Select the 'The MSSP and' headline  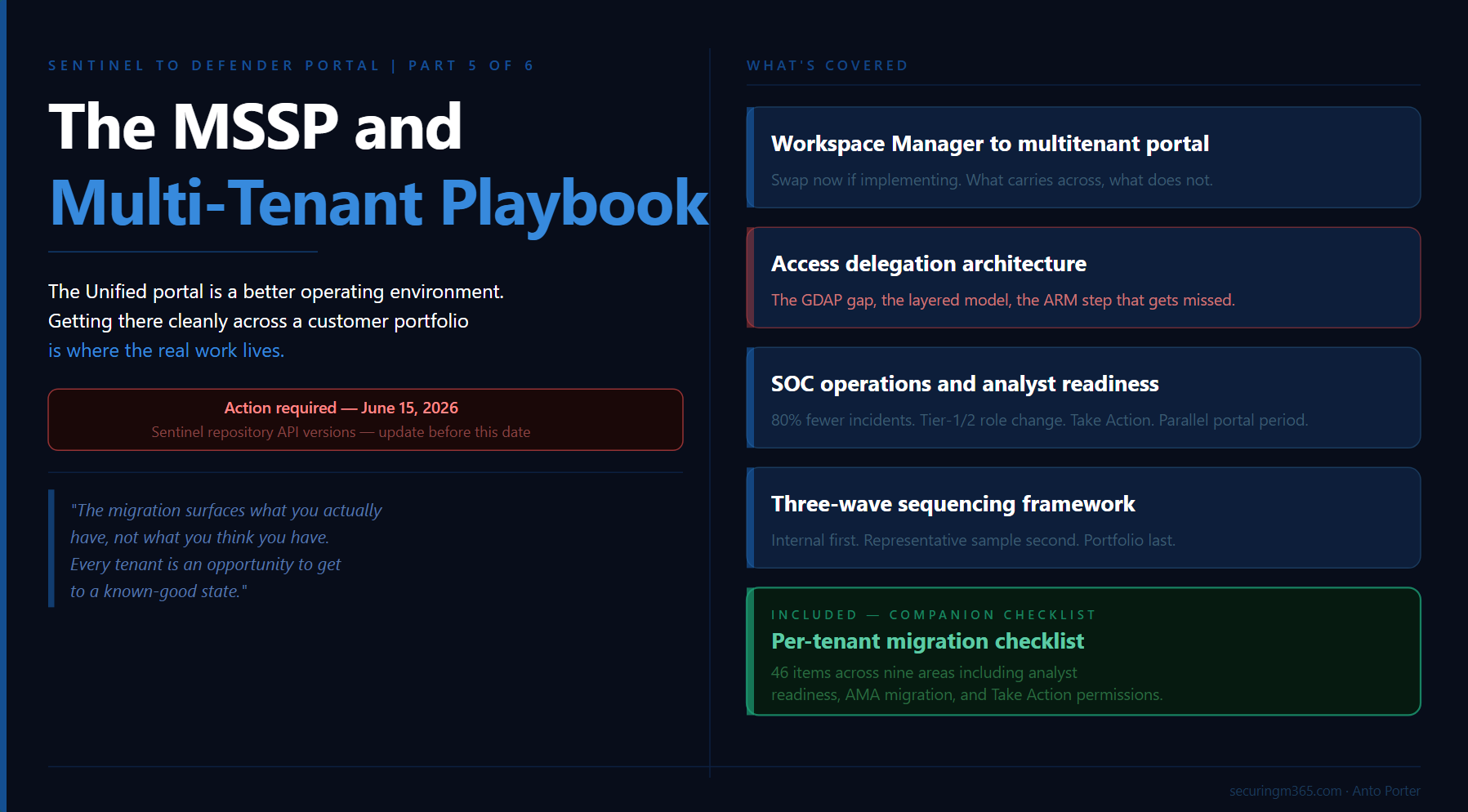click(x=256, y=127)
